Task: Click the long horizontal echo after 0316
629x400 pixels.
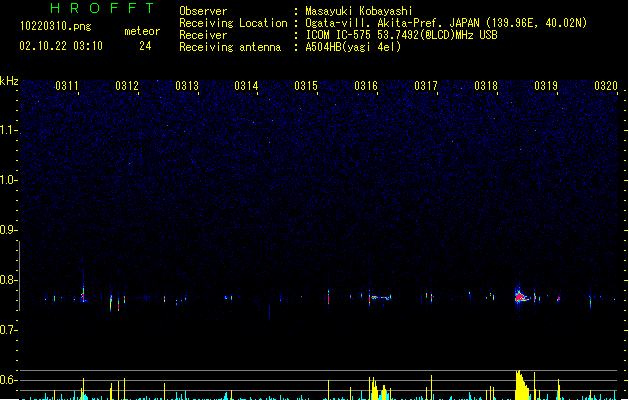Action: (x=380, y=298)
